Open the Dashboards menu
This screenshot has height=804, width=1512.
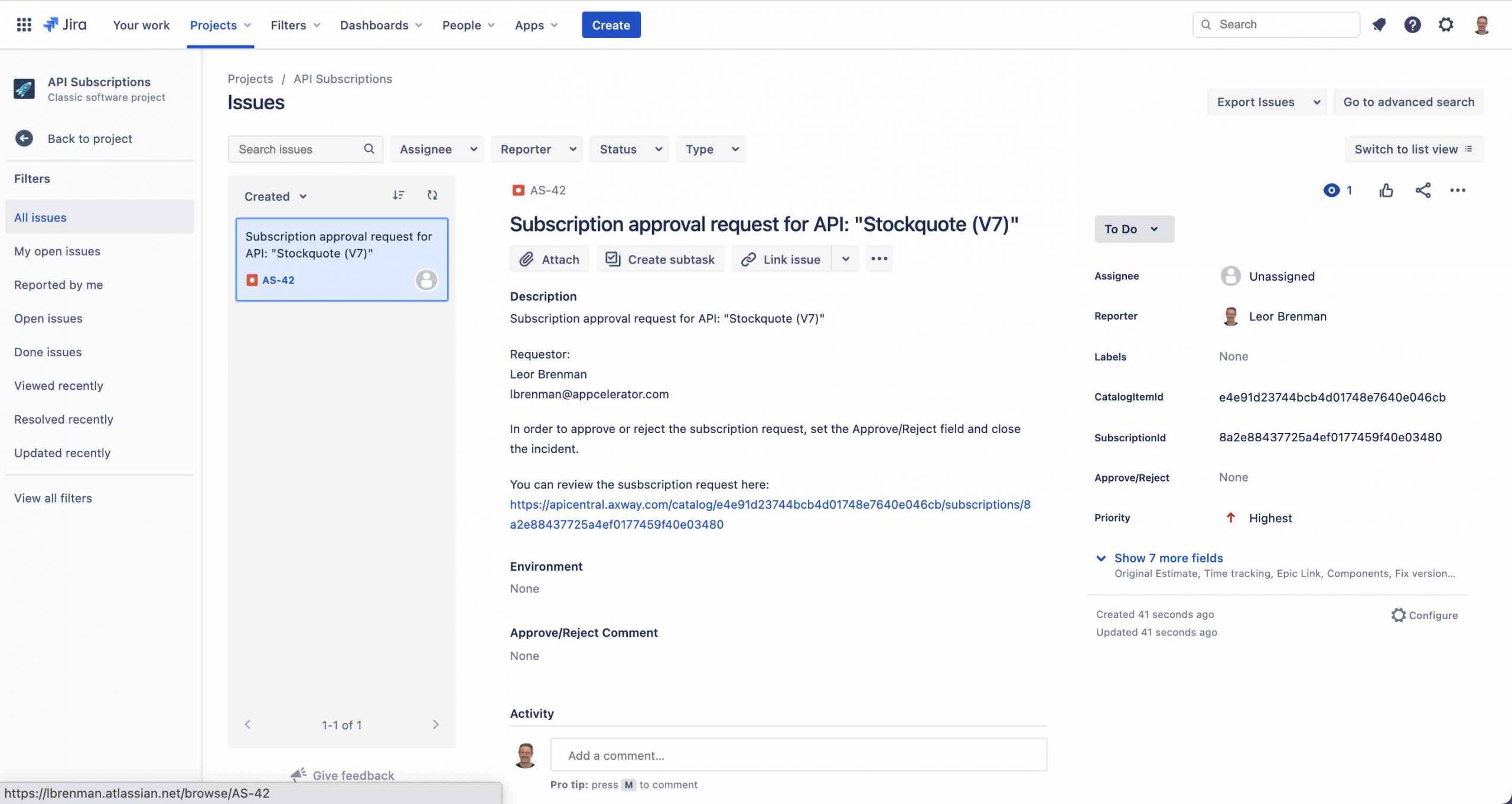tap(381, 25)
